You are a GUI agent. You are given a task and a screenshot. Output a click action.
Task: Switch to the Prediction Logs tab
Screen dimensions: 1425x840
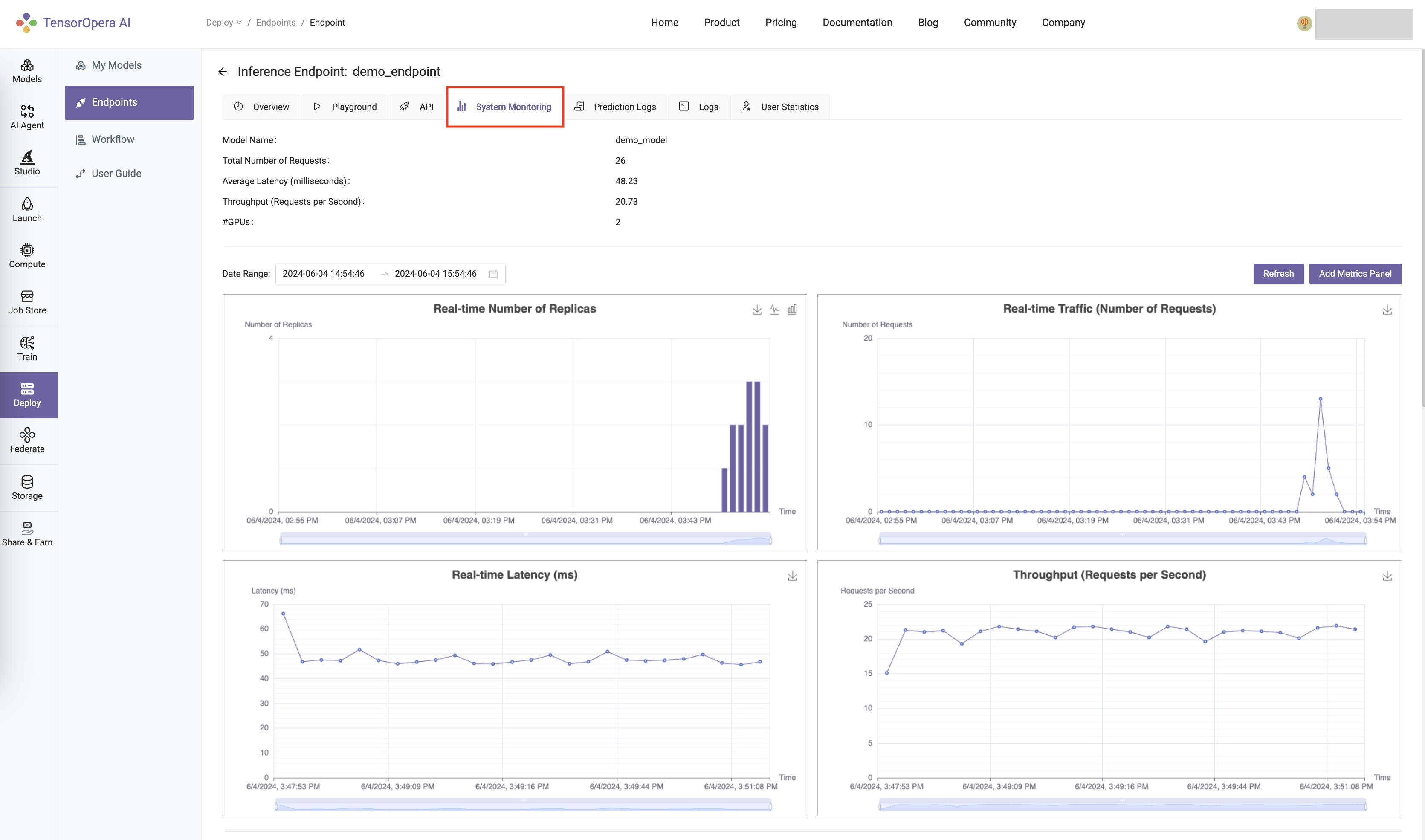615,107
